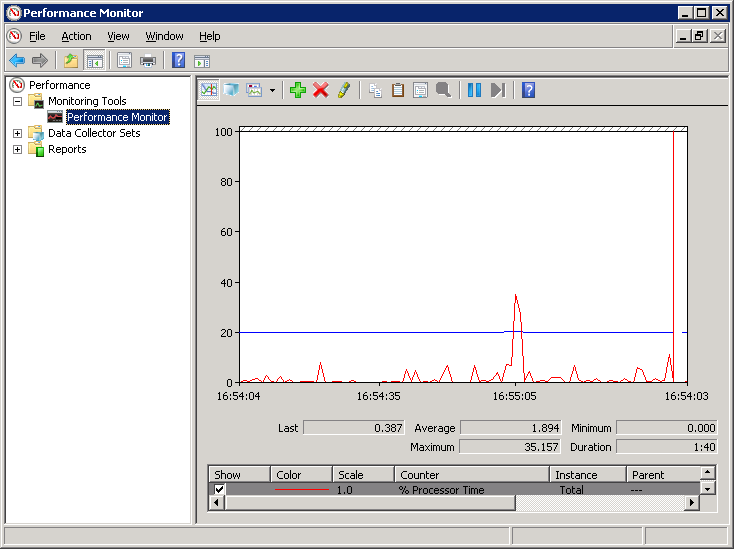This screenshot has width=734, height=549.
Task: Click Paste Counter List clipboard icon
Action: pyautogui.click(x=398, y=90)
